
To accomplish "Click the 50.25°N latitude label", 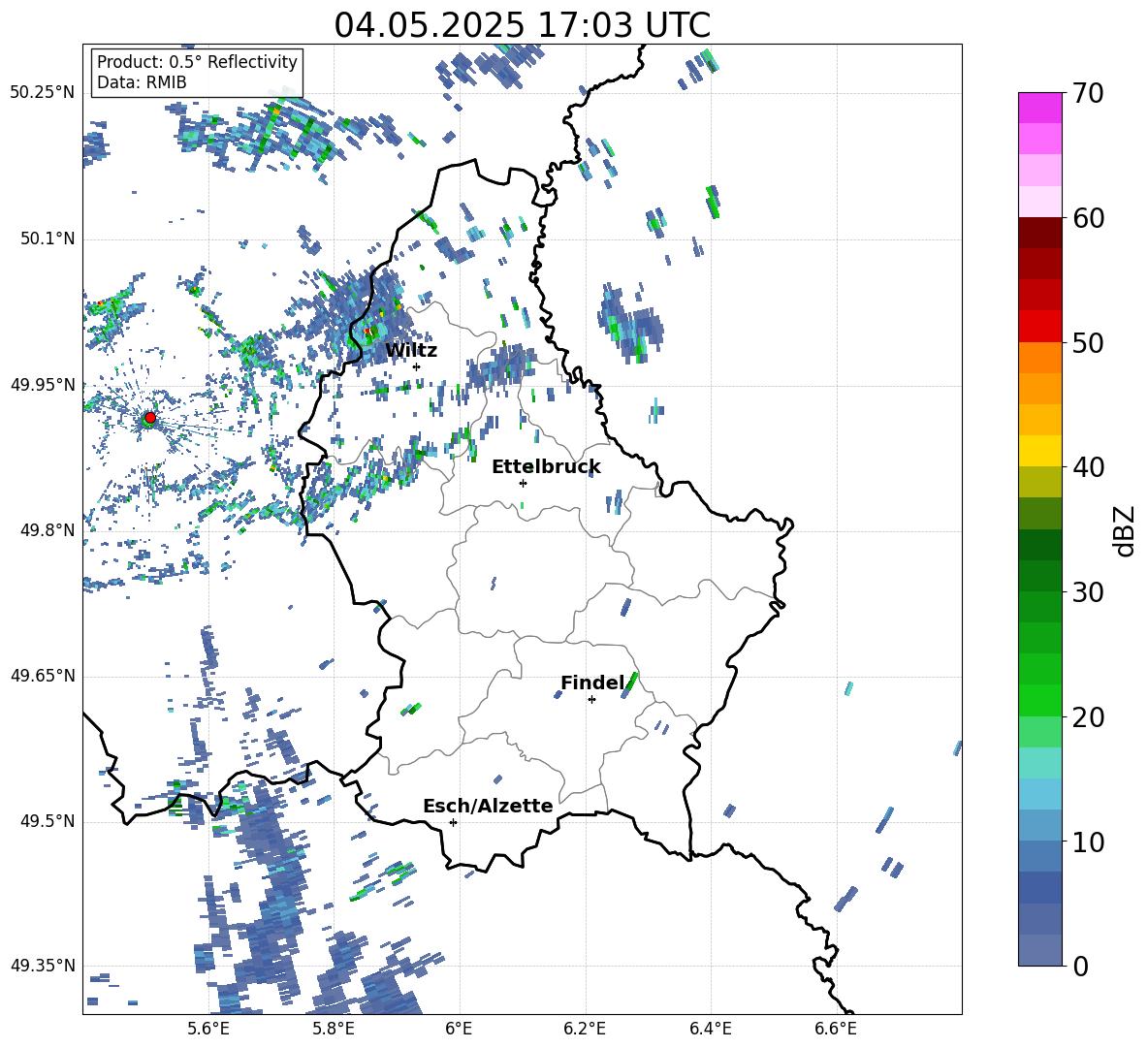I will click(43, 93).
